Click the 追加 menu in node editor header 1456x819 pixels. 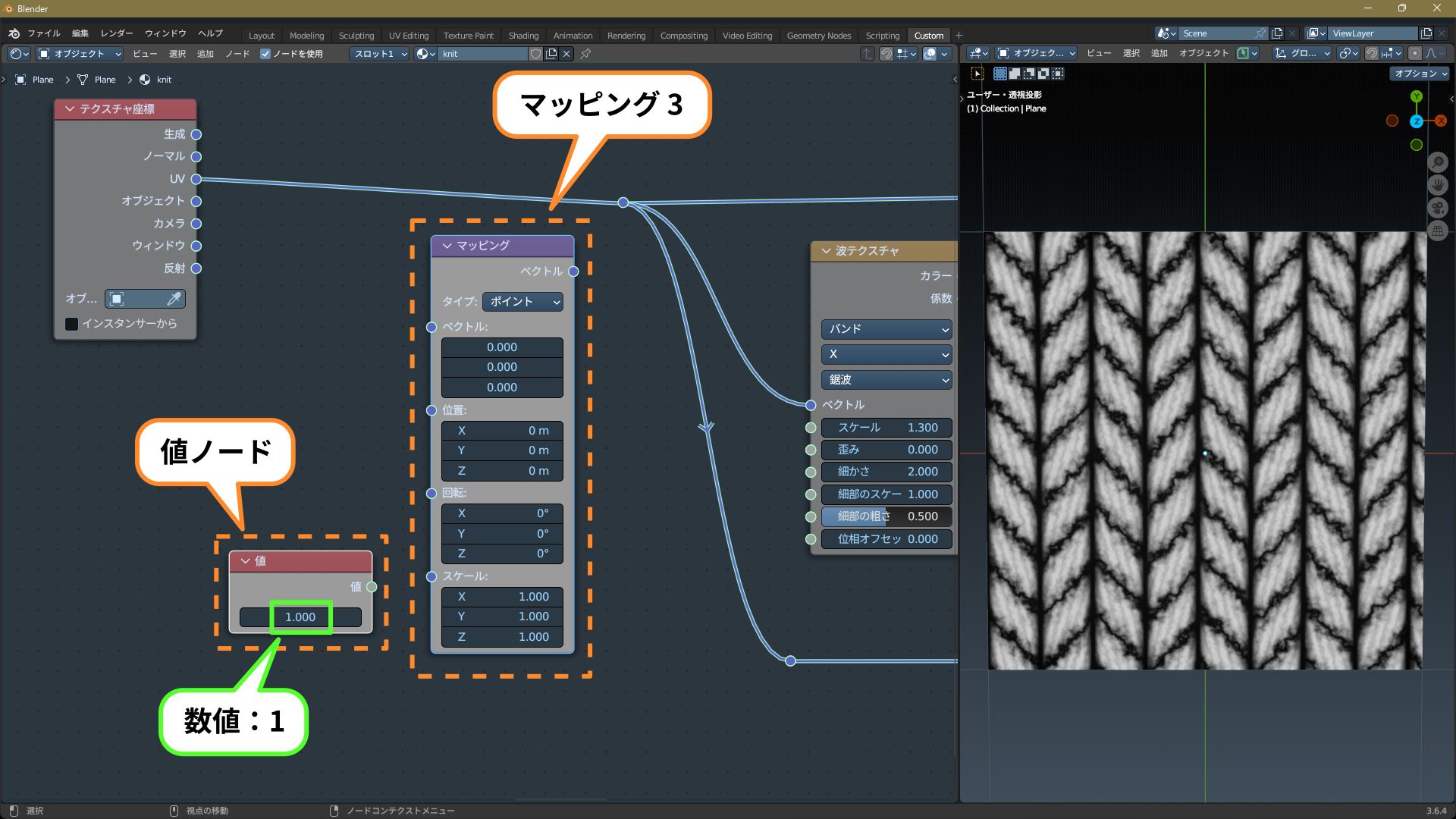click(x=206, y=54)
